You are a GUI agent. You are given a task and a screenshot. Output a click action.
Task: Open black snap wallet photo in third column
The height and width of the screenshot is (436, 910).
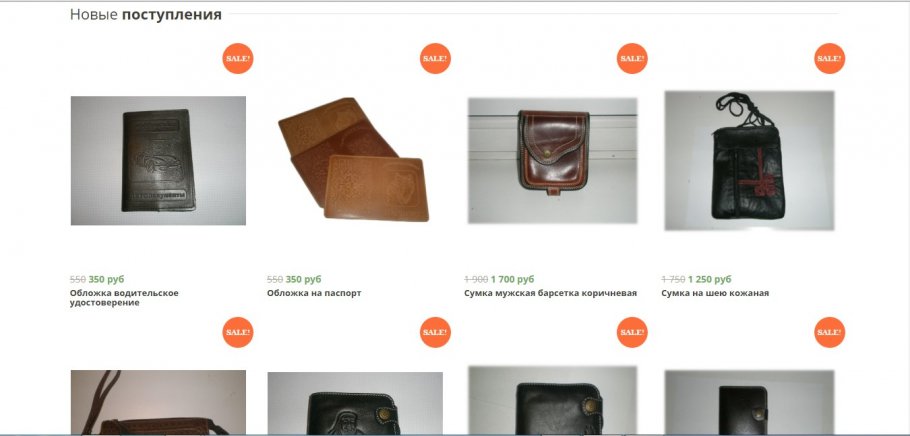click(552, 401)
